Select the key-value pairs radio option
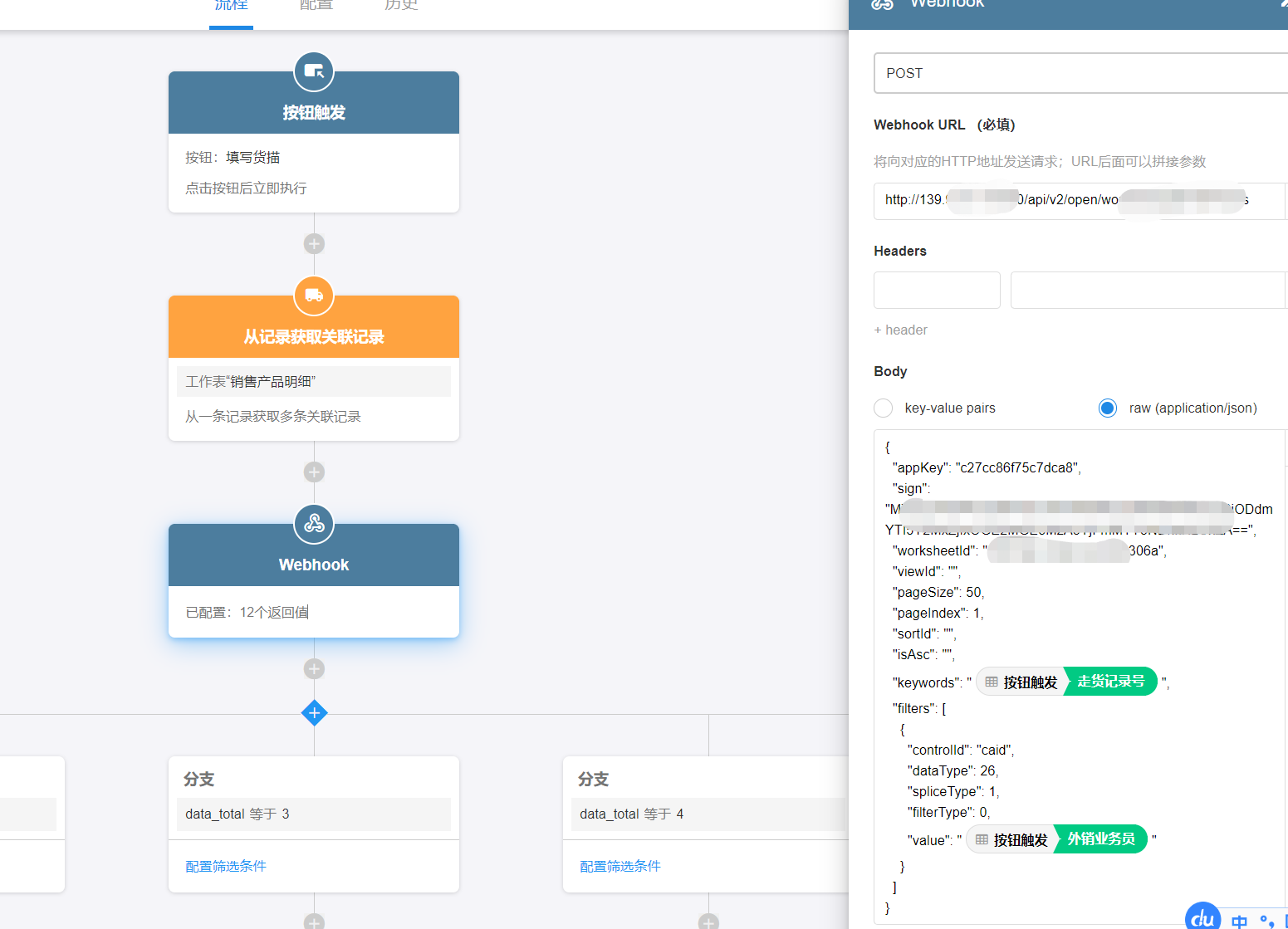The width and height of the screenshot is (1288, 929). [884, 408]
